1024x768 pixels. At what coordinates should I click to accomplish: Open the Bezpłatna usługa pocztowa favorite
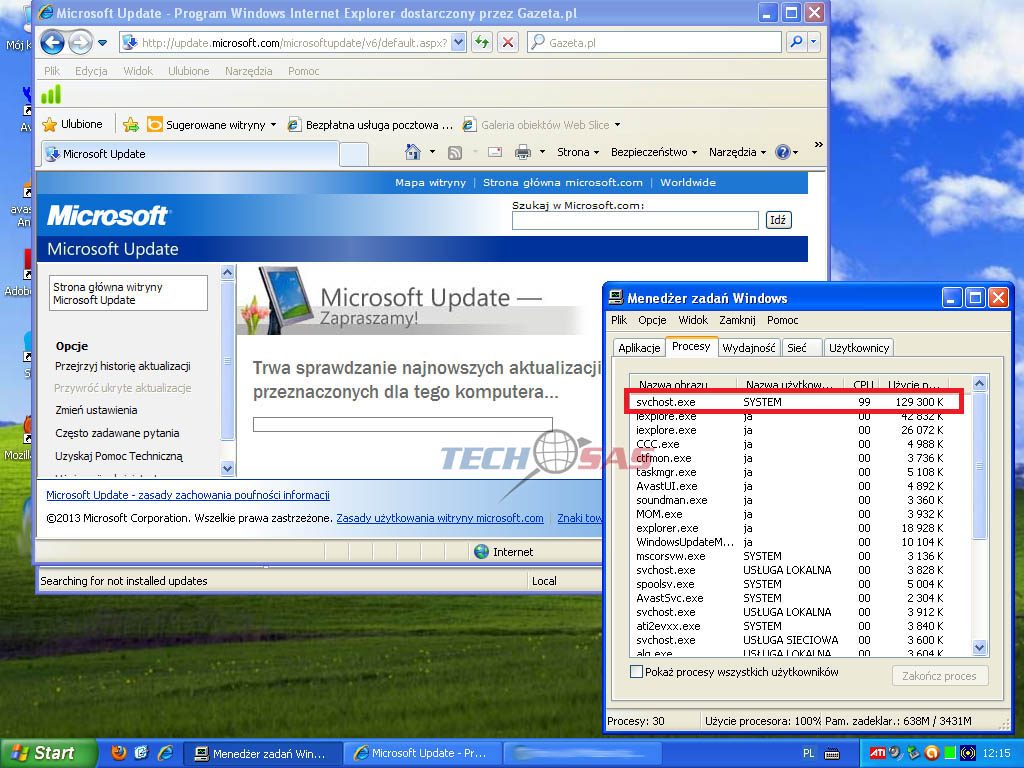click(370, 124)
